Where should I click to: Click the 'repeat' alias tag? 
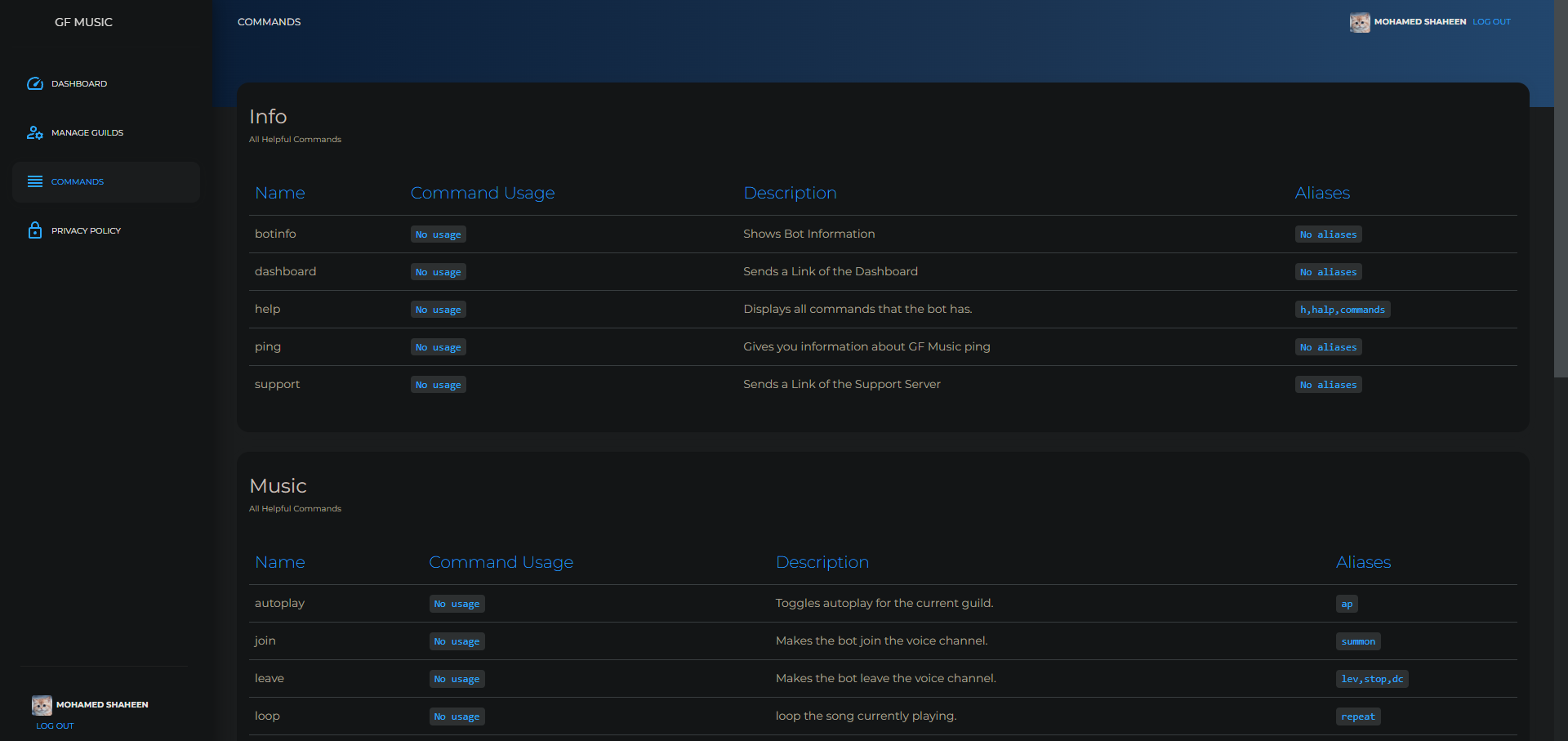[x=1358, y=716]
